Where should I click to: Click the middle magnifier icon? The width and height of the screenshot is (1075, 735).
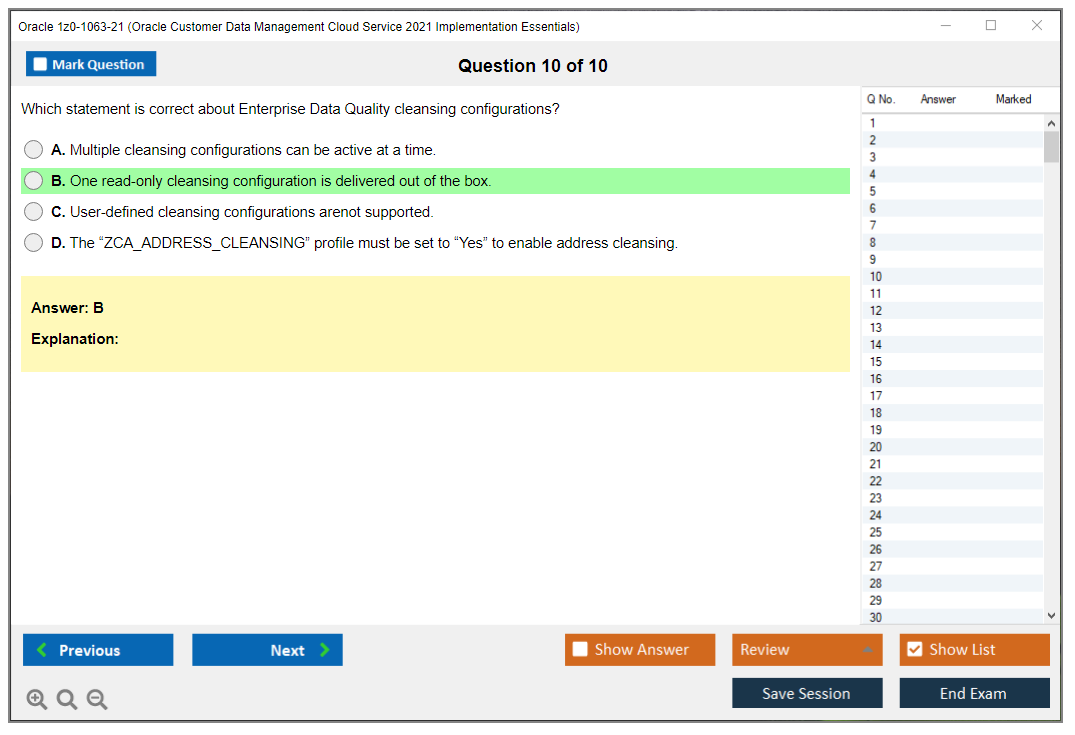66,699
